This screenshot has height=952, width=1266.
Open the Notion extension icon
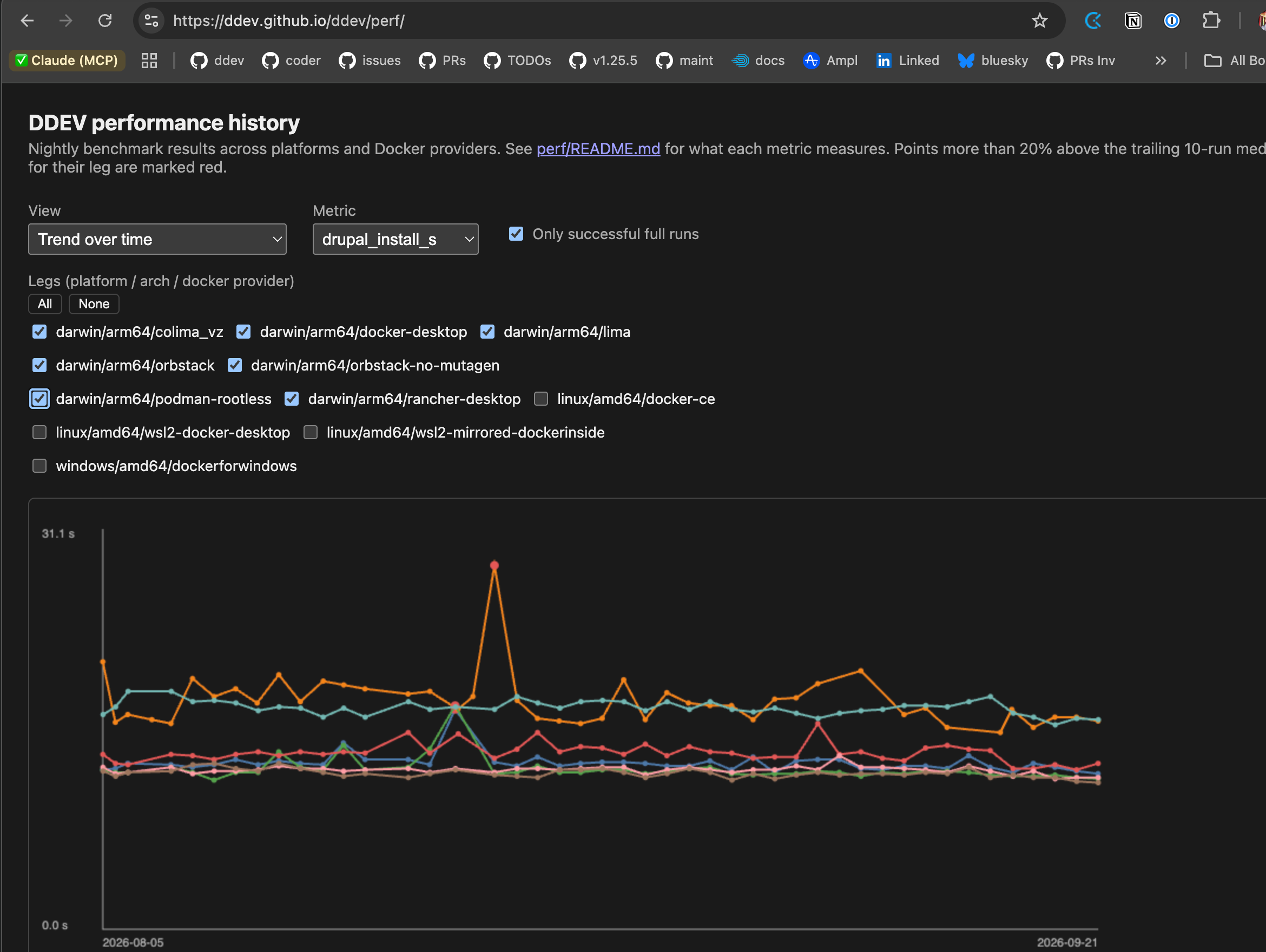click(x=1133, y=21)
